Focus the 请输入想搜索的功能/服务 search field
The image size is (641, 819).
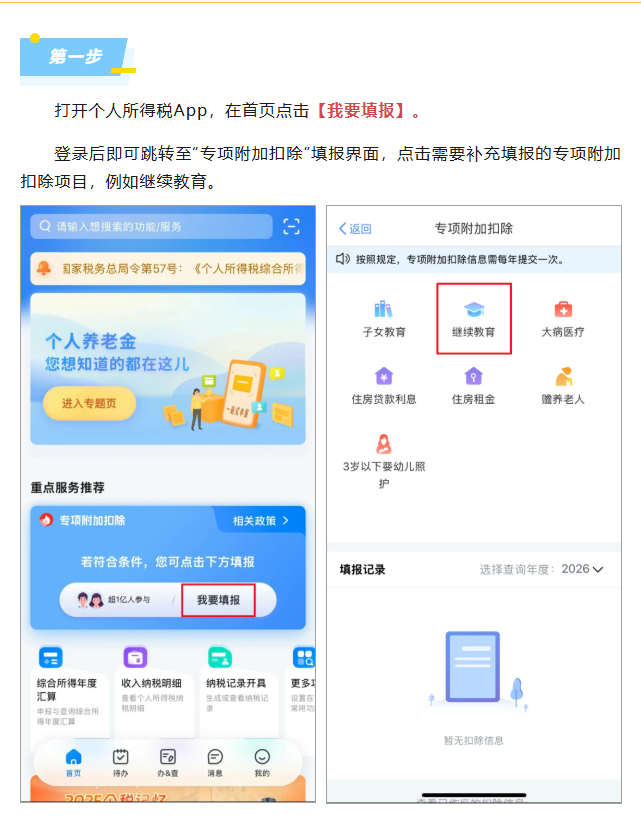coord(151,227)
